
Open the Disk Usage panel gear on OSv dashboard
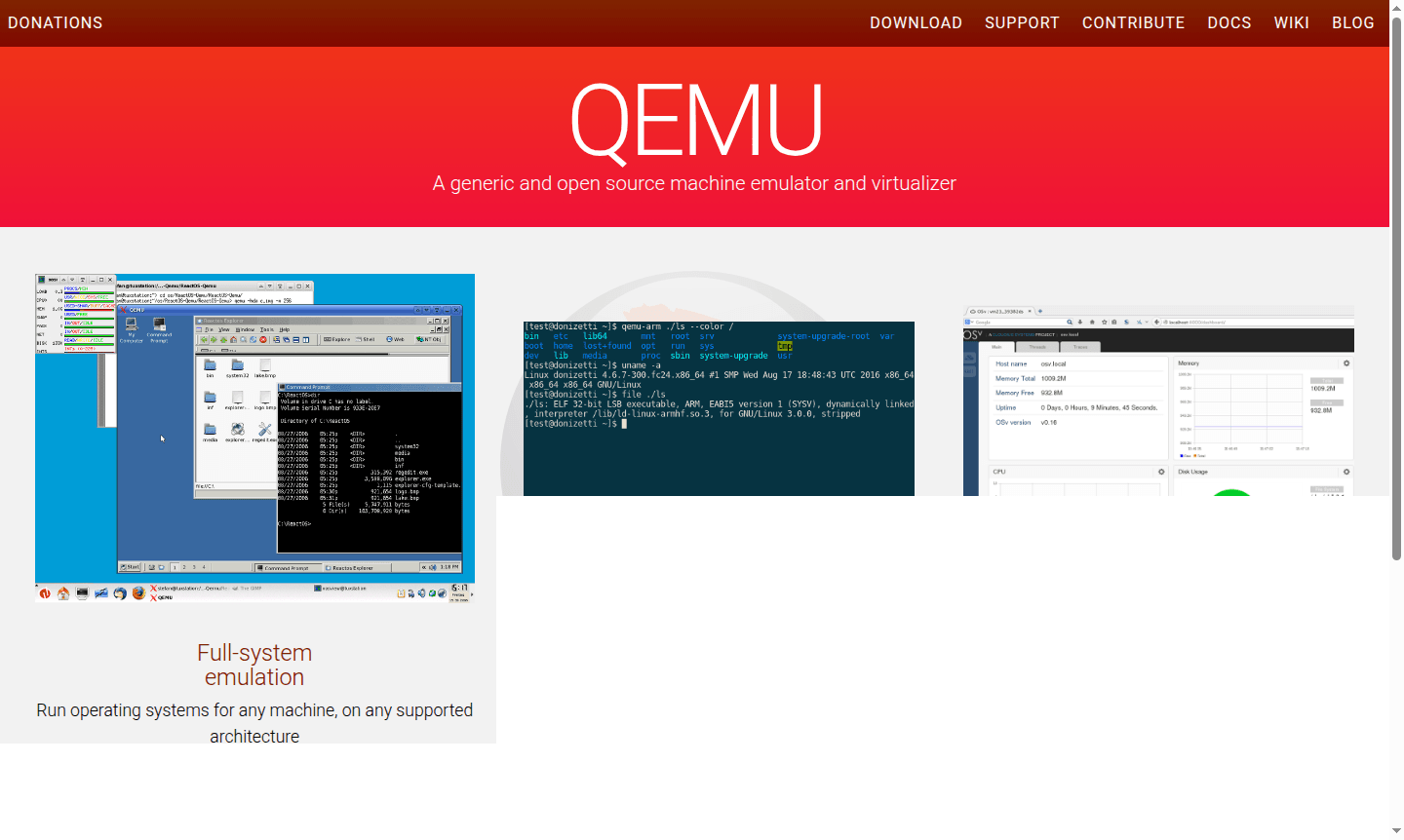click(x=1346, y=472)
